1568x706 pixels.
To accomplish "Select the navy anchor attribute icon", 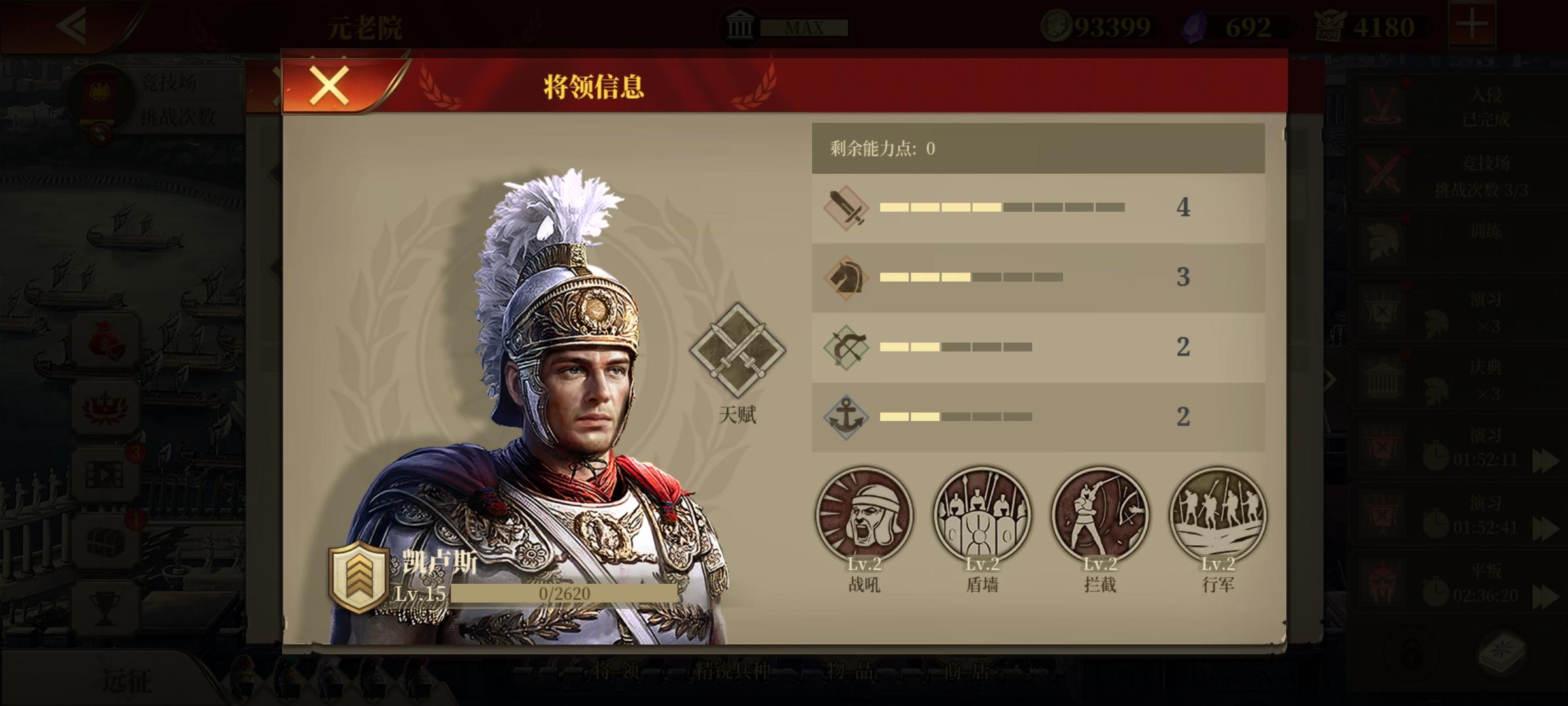I will coord(846,417).
